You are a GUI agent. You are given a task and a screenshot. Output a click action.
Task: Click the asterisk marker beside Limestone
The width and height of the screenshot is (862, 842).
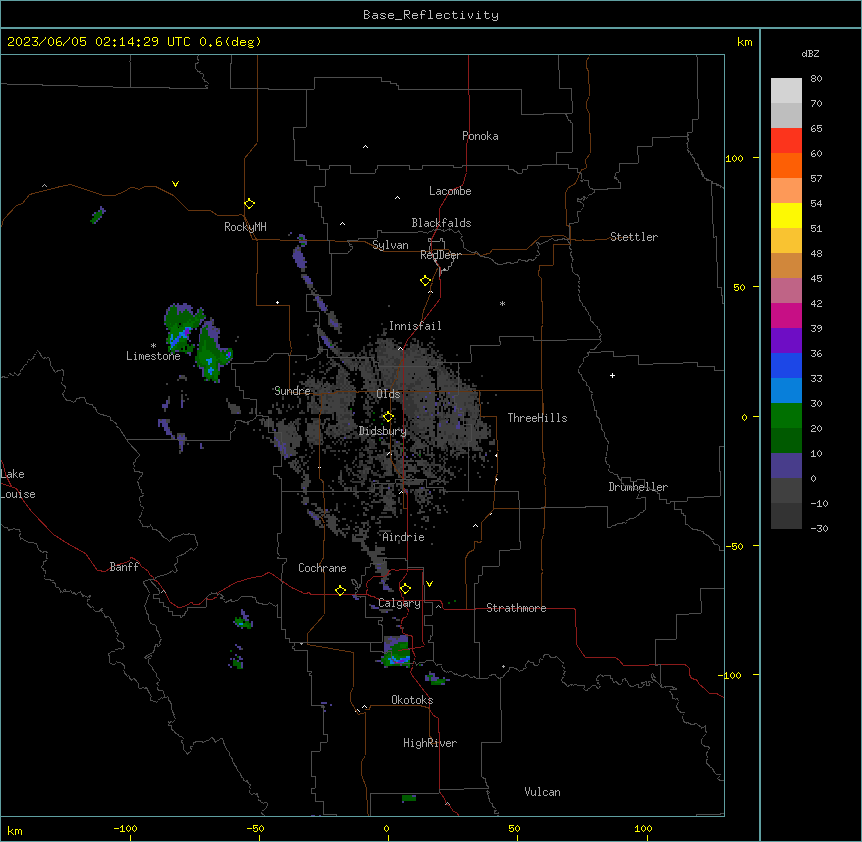153,346
